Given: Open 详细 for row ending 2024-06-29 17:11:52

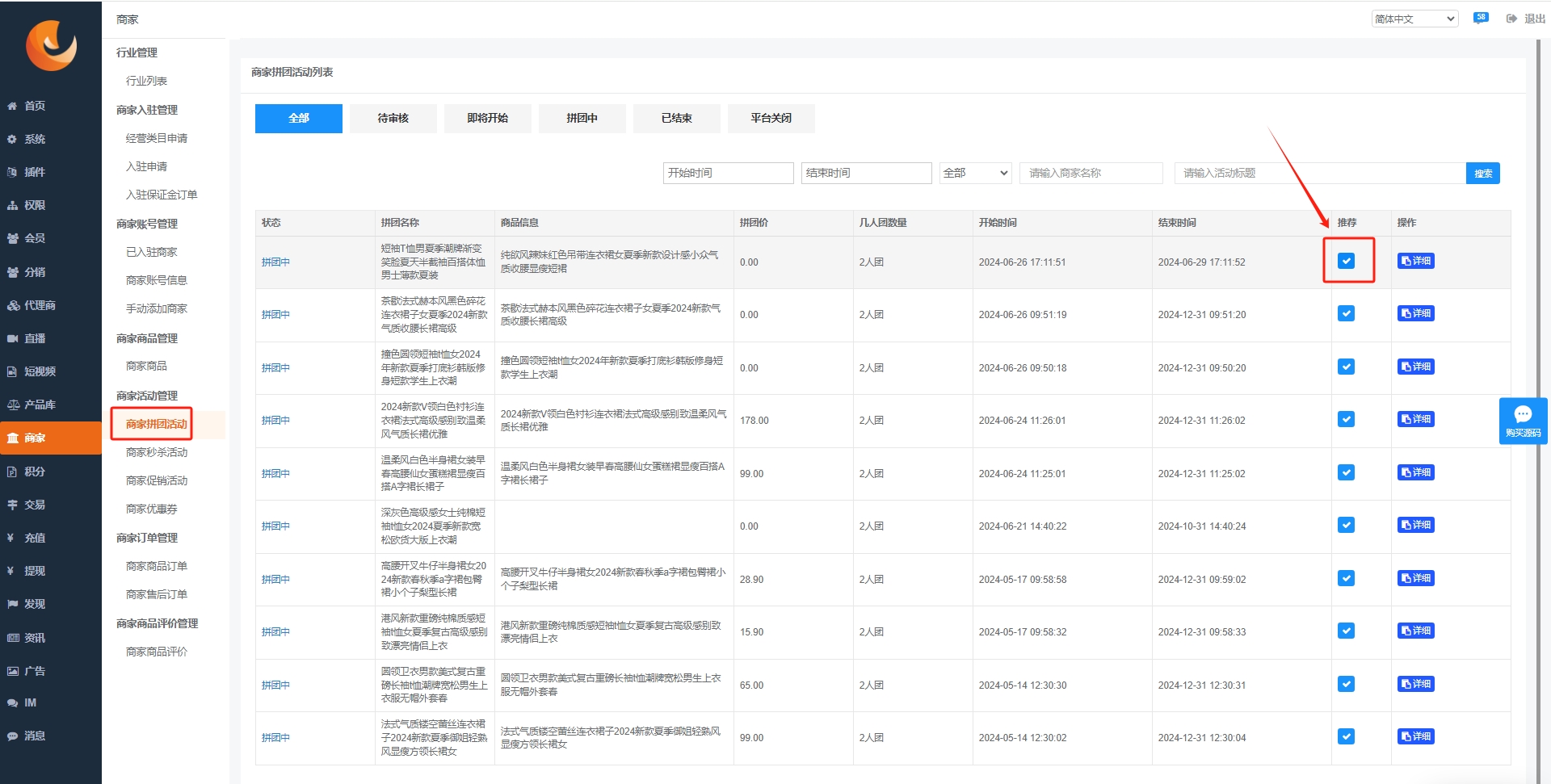Looking at the screenshot, I should (1416, 261).
